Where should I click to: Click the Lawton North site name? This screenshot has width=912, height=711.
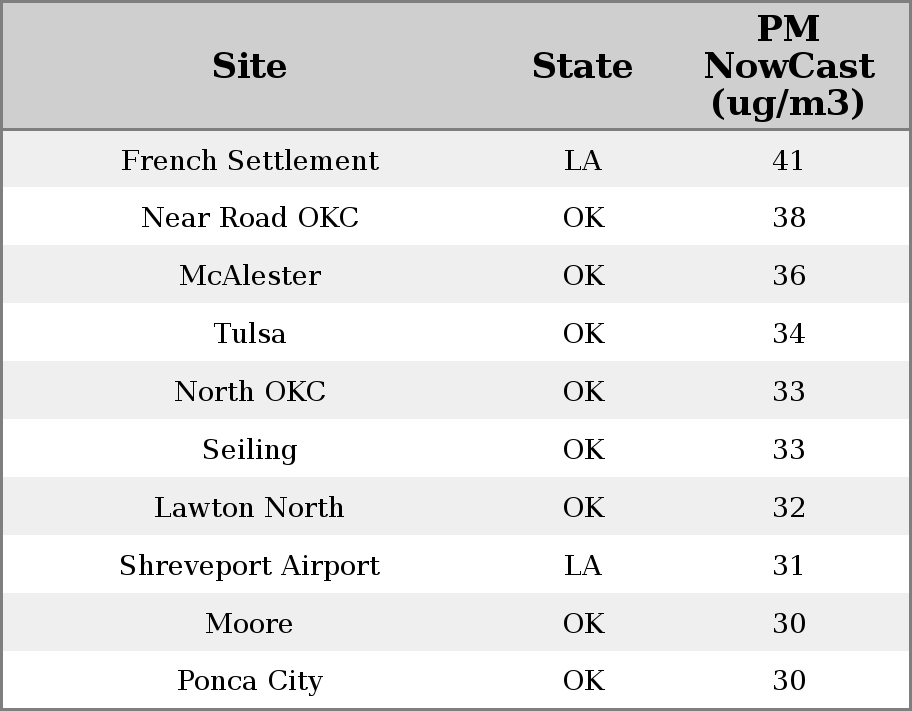click(x=250, y=508)
